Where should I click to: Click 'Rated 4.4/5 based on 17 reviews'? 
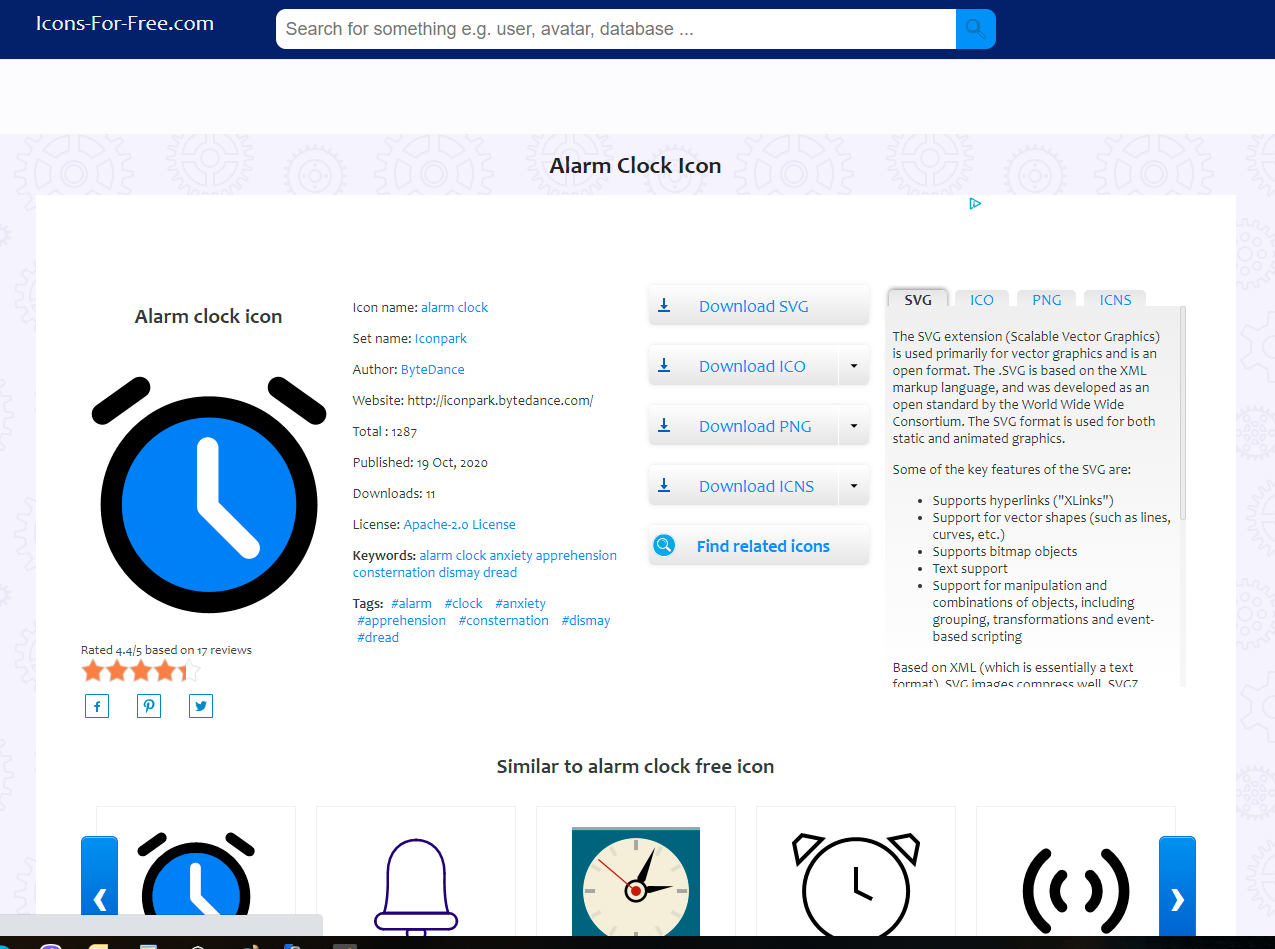[166, 650]
